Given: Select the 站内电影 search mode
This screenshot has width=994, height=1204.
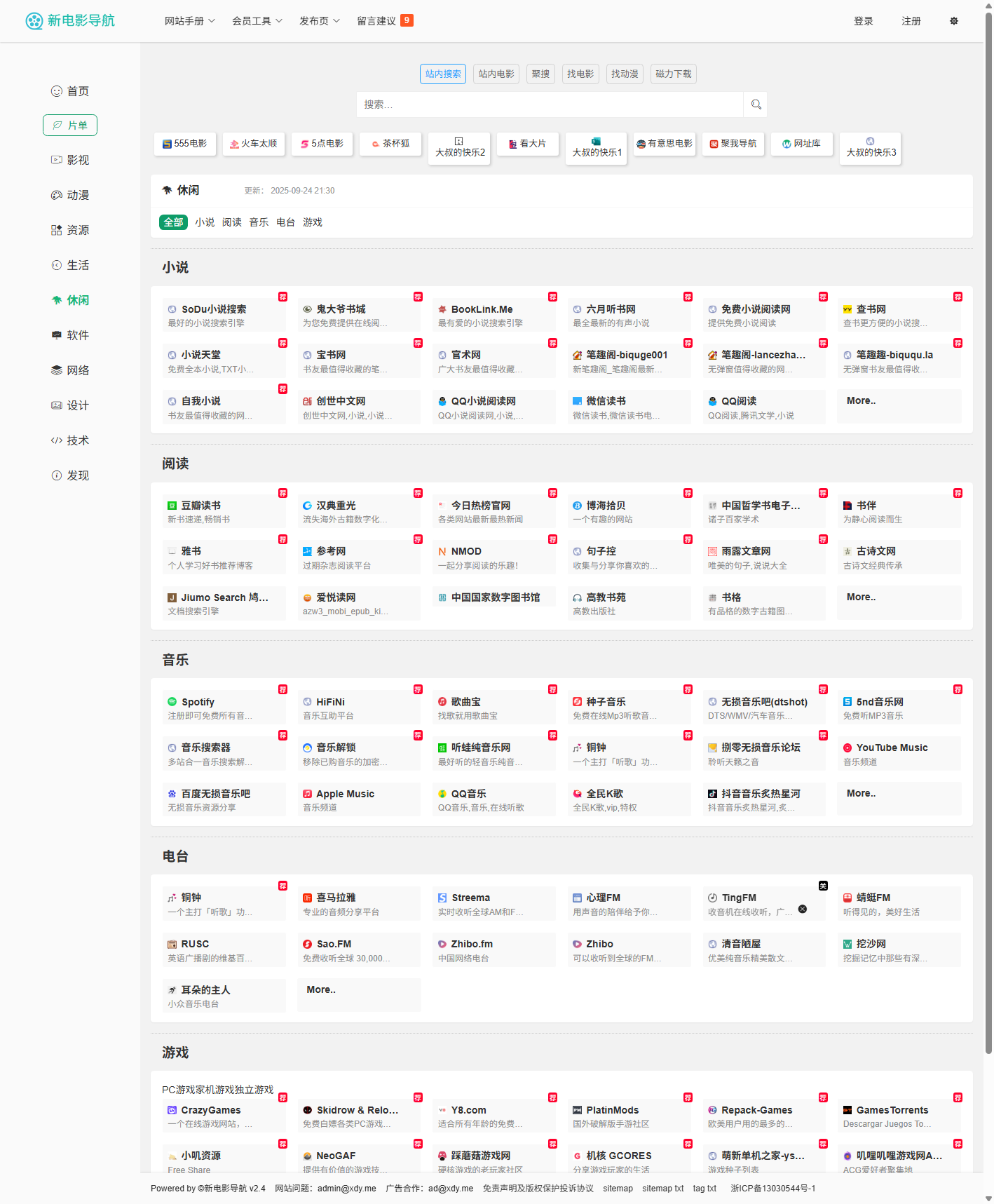Looking at the screenshot, I should point(496,74).
